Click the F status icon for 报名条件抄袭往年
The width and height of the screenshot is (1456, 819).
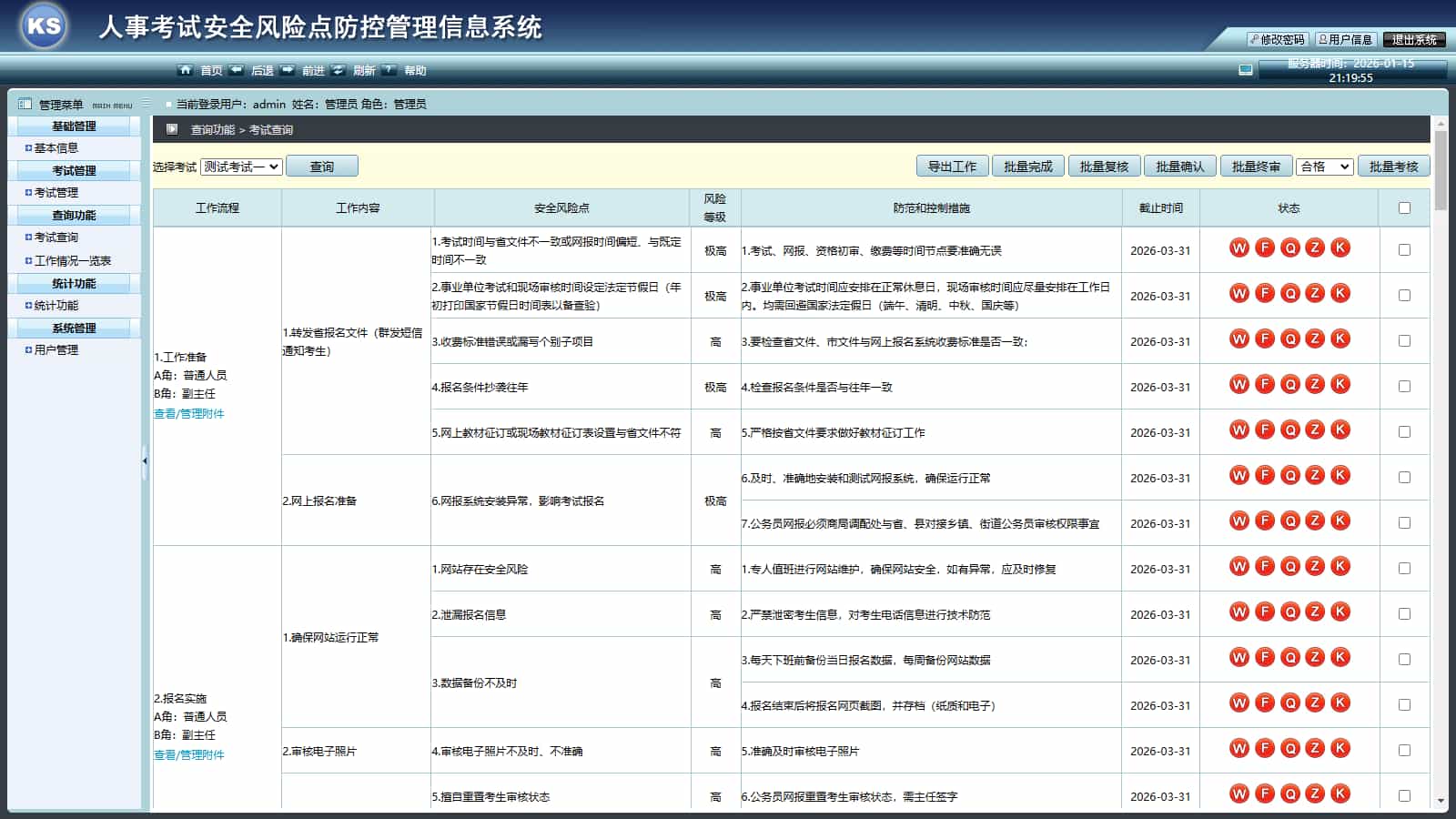coord(1264,384)
